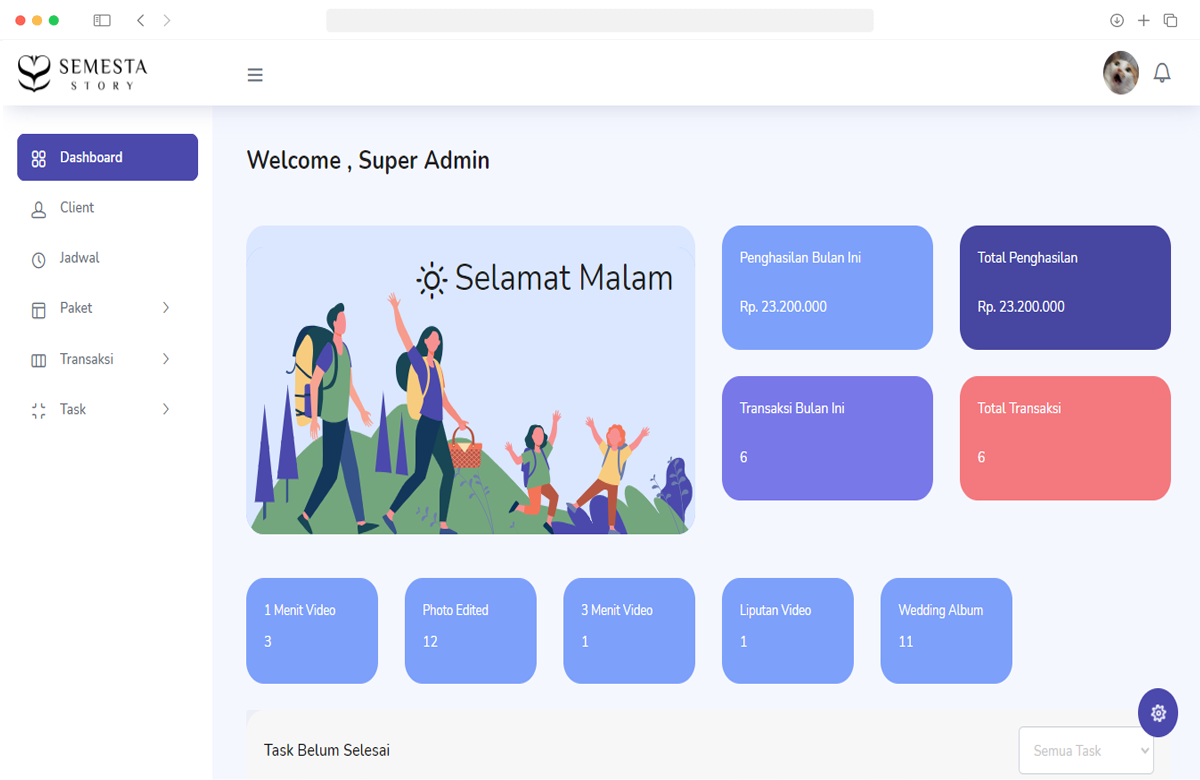Click the Total Transaksi red card
Screen dimensions: 1200x780
[x=1065, y=438]
